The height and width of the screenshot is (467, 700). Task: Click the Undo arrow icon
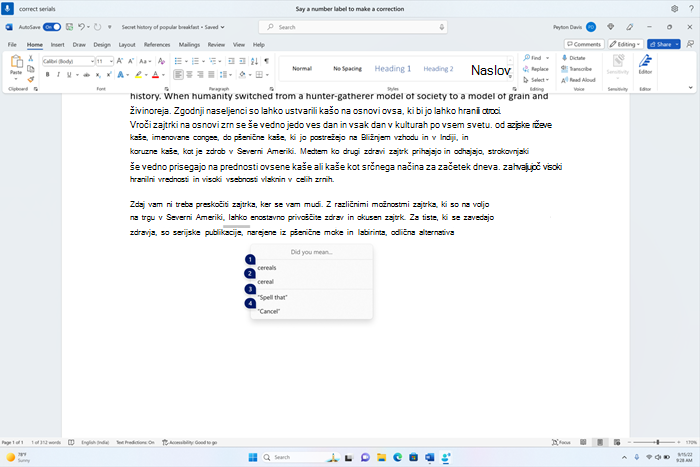(x=81, y=27)
